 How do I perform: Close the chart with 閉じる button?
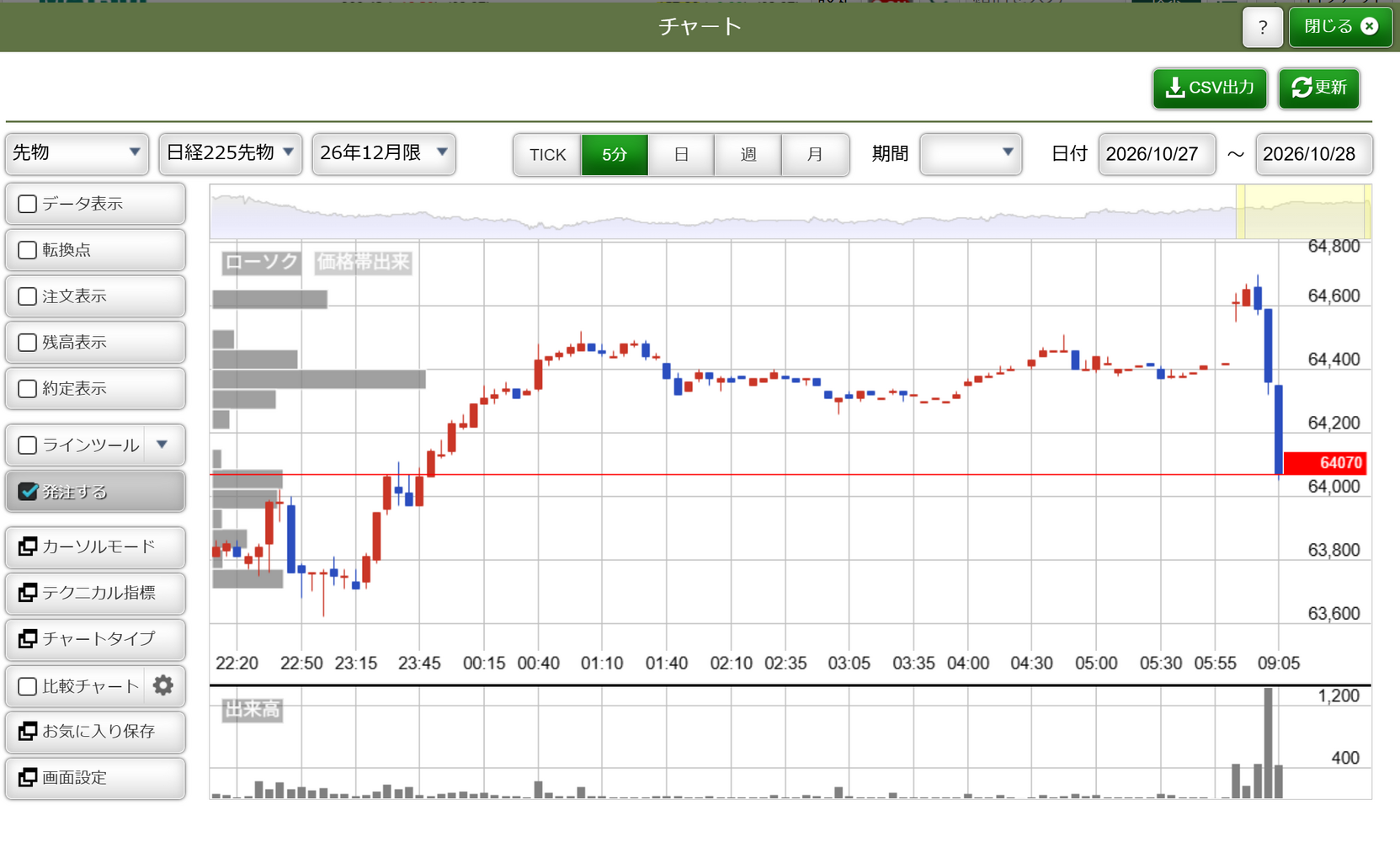point(1340,27)
